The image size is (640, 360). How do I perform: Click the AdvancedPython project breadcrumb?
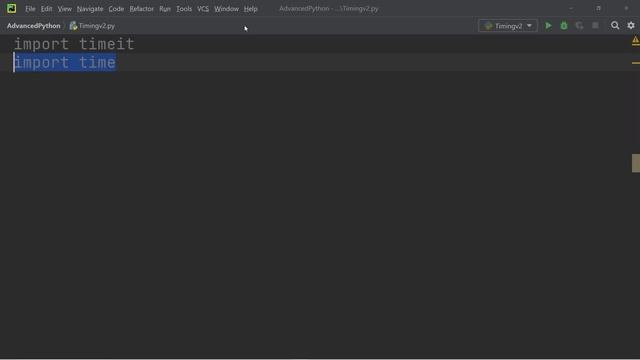click(33, 26)
